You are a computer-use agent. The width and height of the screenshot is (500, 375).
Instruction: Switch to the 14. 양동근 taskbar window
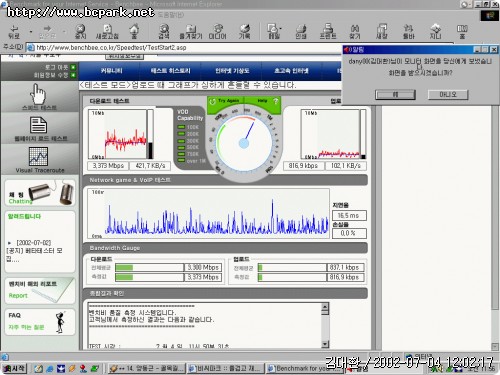(147, 369)
